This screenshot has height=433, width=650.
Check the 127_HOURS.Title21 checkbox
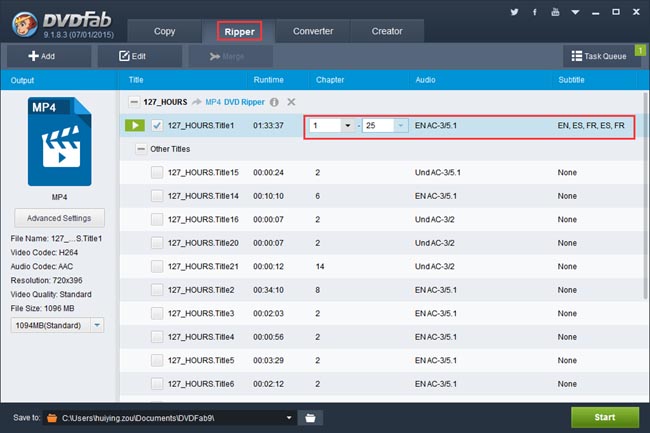(157, 266)
